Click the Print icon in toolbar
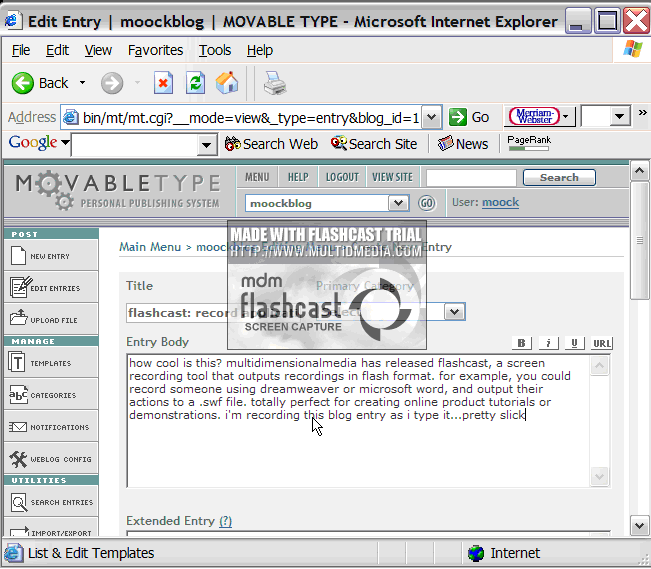Screen dimensions: 651x569 click(x=275, y=83)
